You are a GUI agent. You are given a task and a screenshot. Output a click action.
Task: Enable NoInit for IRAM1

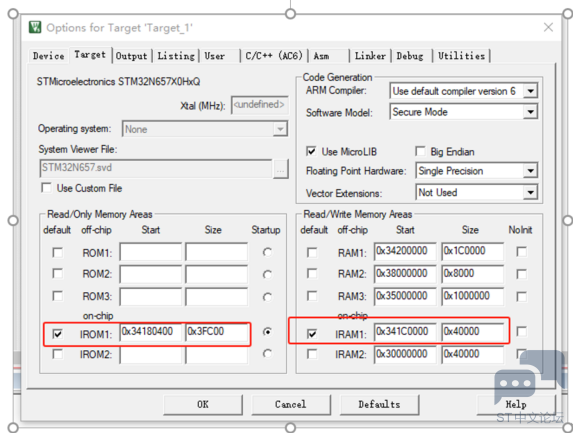pos(521,331)
